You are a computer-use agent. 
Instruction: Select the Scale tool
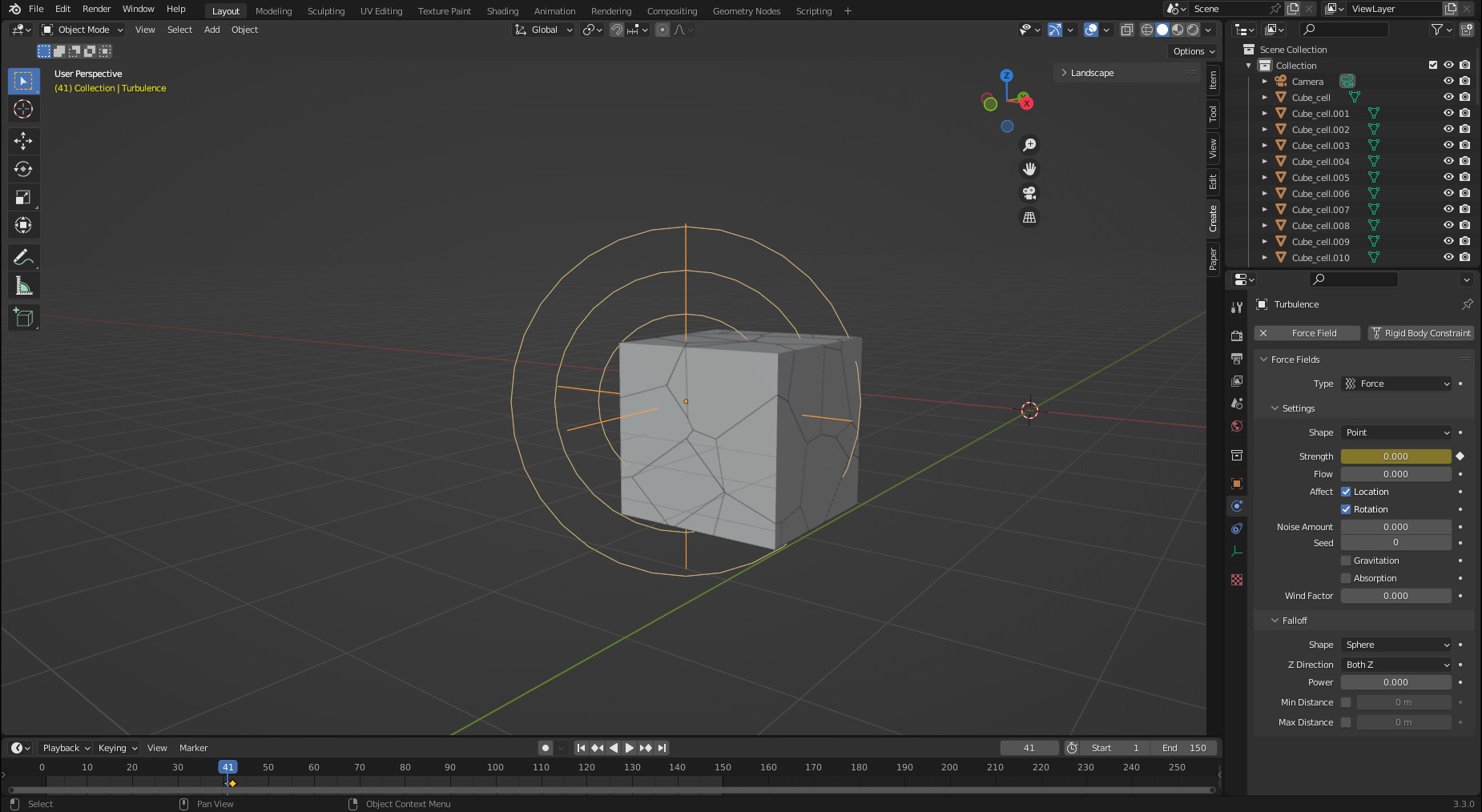(x=23, y=197)
